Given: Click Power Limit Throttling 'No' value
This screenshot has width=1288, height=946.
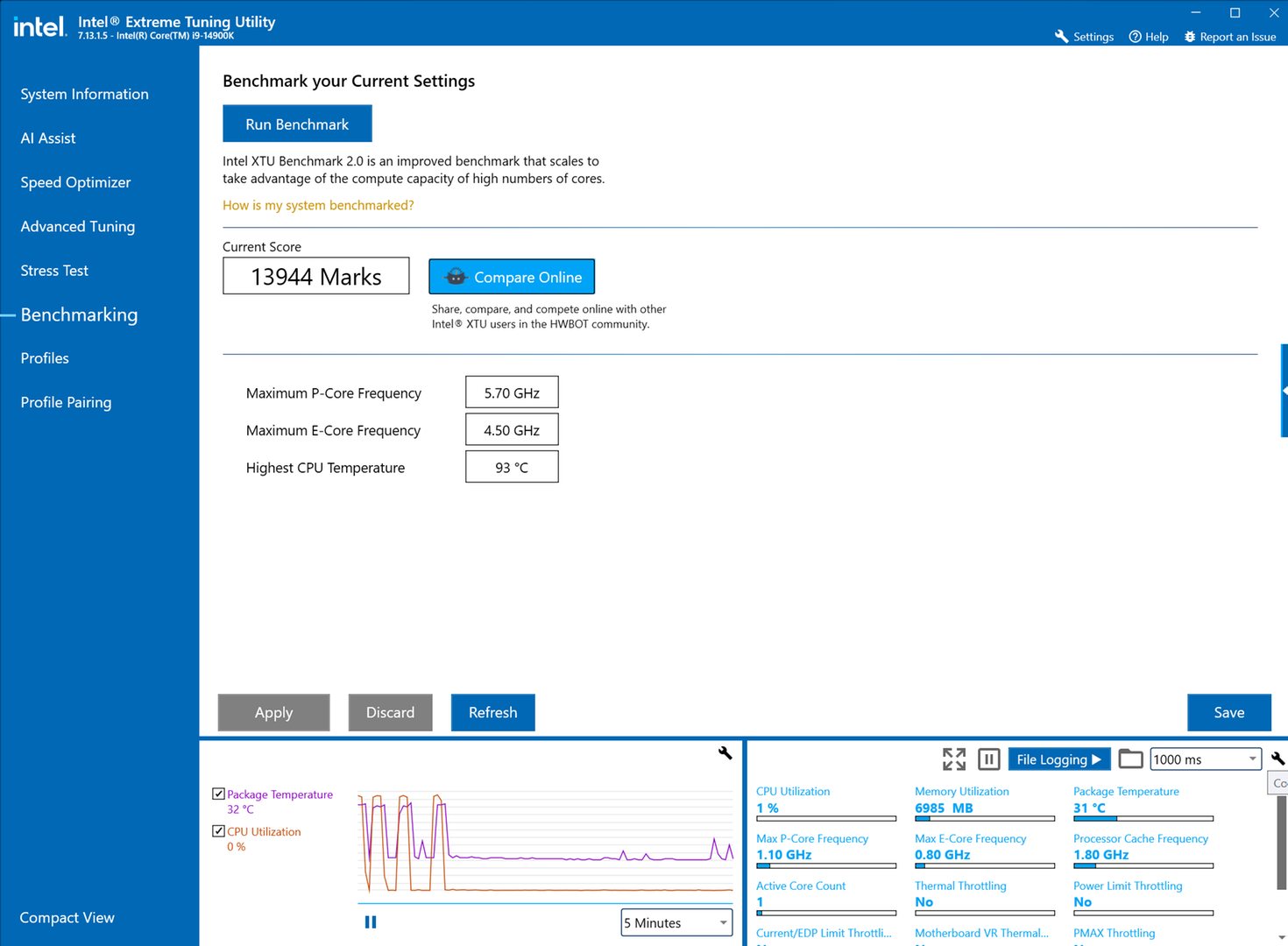Looking at the screenshot, I should [x=1083, y=902].
